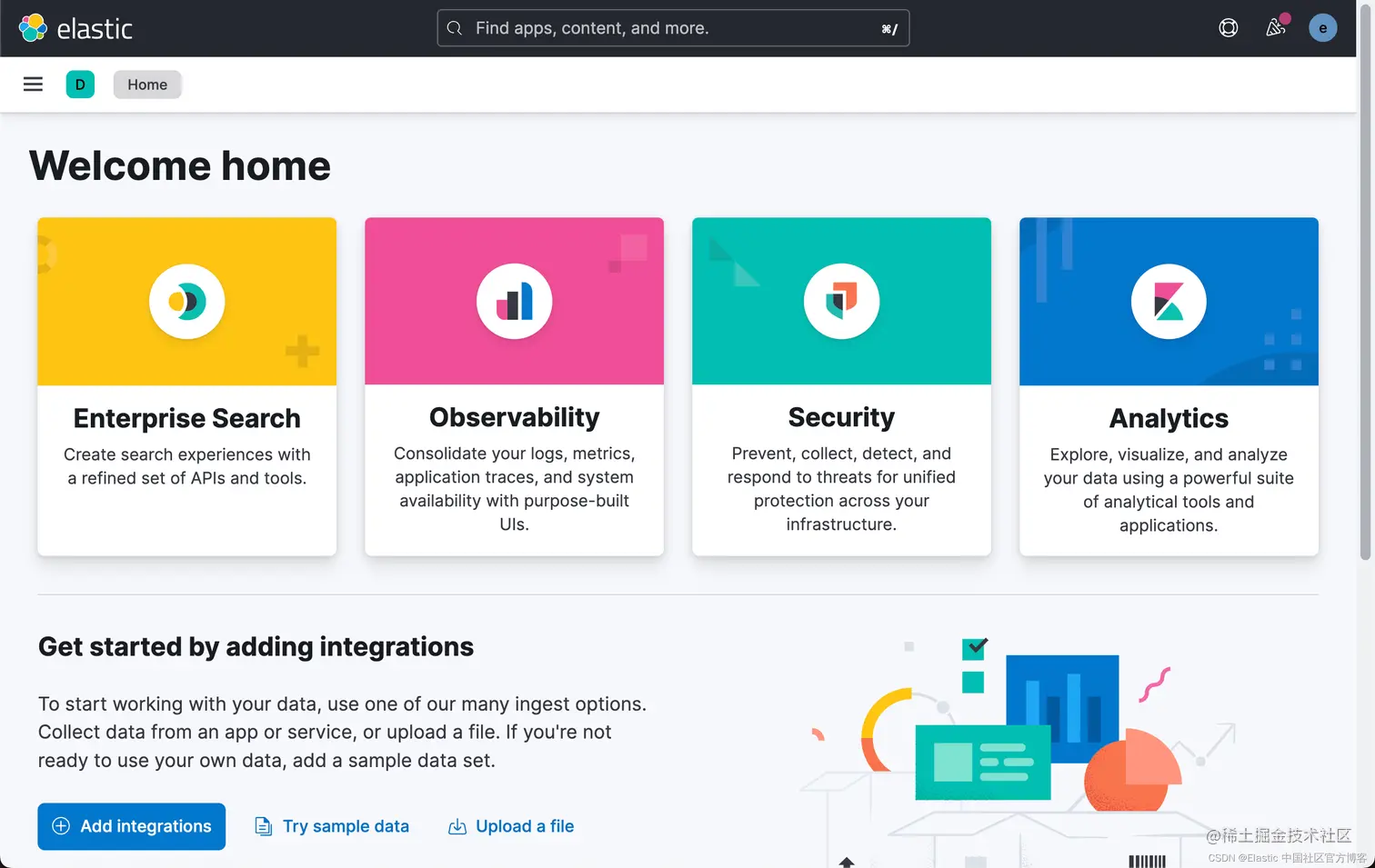Click 'Get started by adding integrations' heading
The width and height of the screenshot is (1375, 868).
tap(256, 646)
